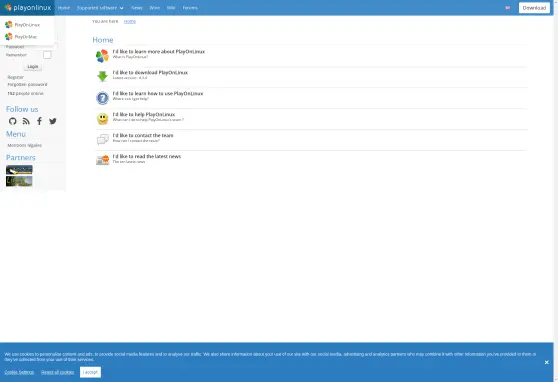Click the 'Follow us' sidebar heading
The image size is (558, 382).
pos(22,109)
